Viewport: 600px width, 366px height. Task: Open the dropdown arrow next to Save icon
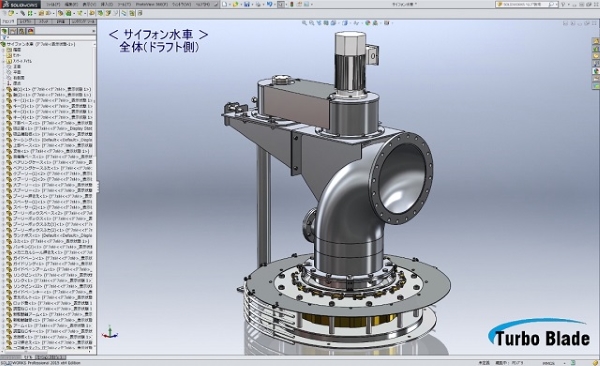252,4
